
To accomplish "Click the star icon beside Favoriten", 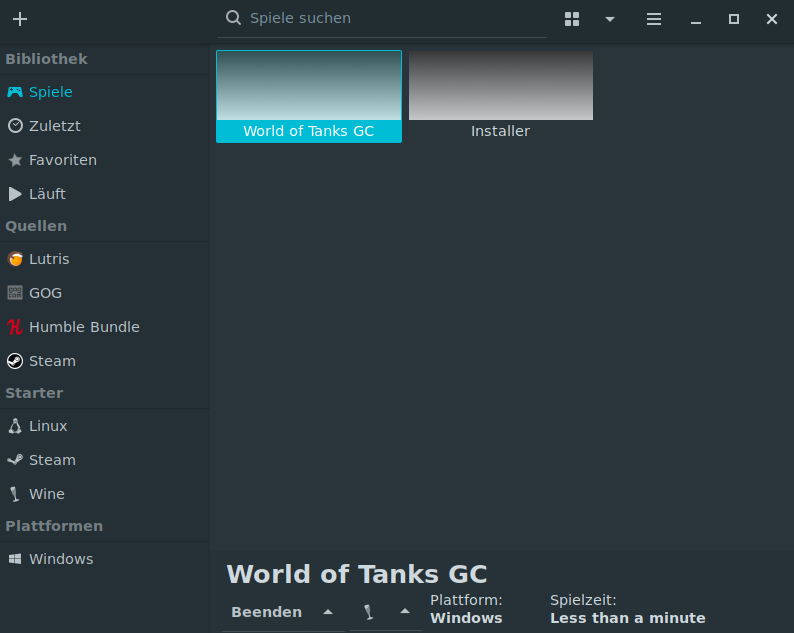I will pos(15,160).
